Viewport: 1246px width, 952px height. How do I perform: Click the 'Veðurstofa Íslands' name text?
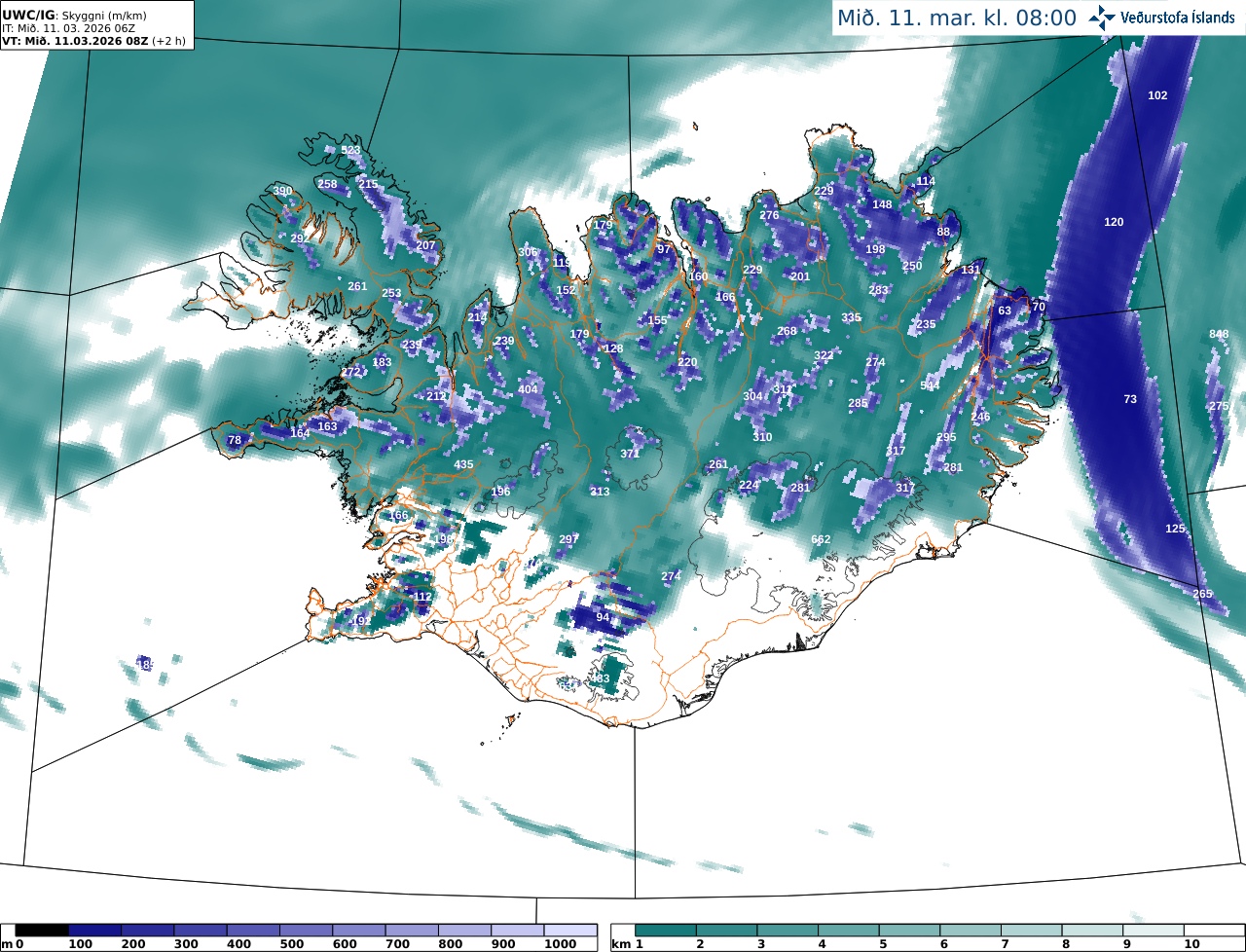[1177, 18]
